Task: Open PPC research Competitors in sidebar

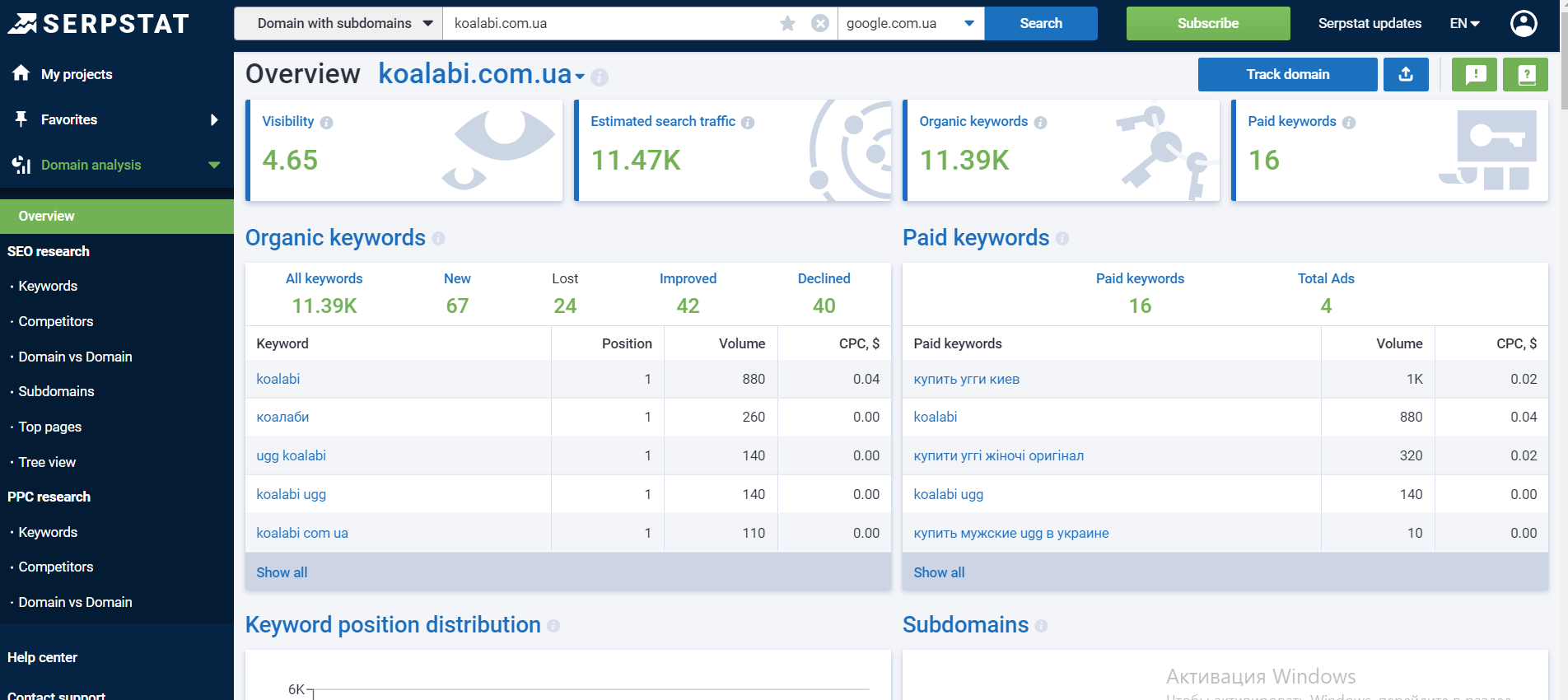Action: point(56,567)
